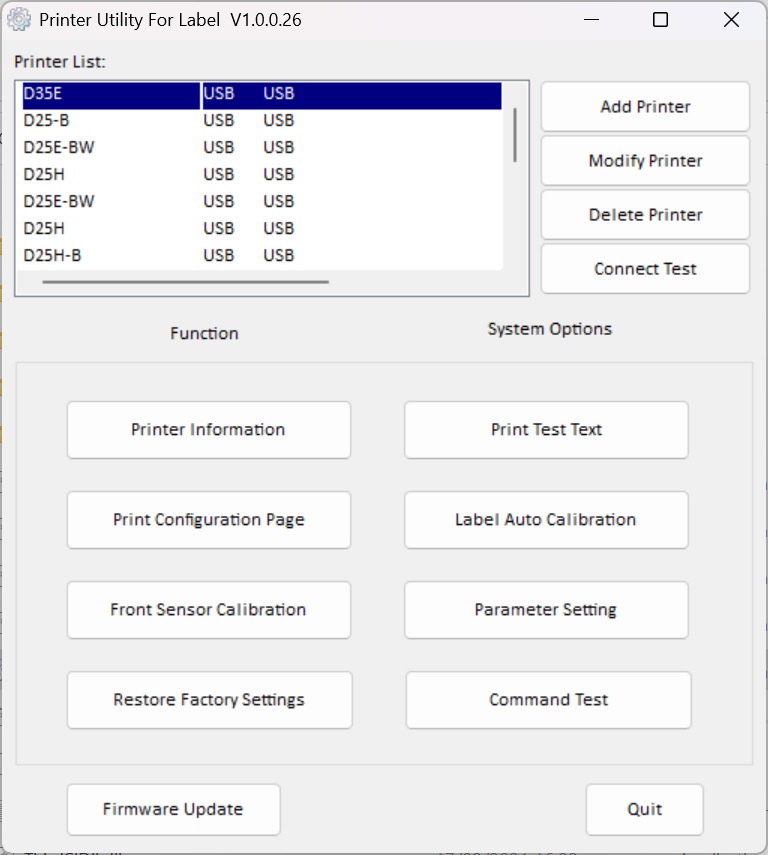The height and width of the screenshot is (855, 768).
Task: Switch to System Options tab
Action: (x=549, y=329)
